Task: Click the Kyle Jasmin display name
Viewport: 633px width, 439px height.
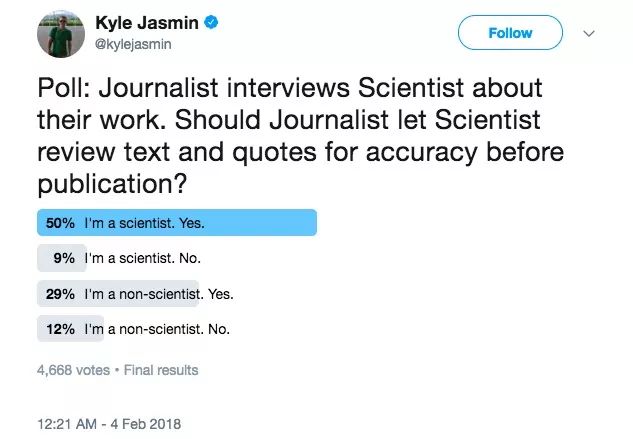Action: click(148, 22)
